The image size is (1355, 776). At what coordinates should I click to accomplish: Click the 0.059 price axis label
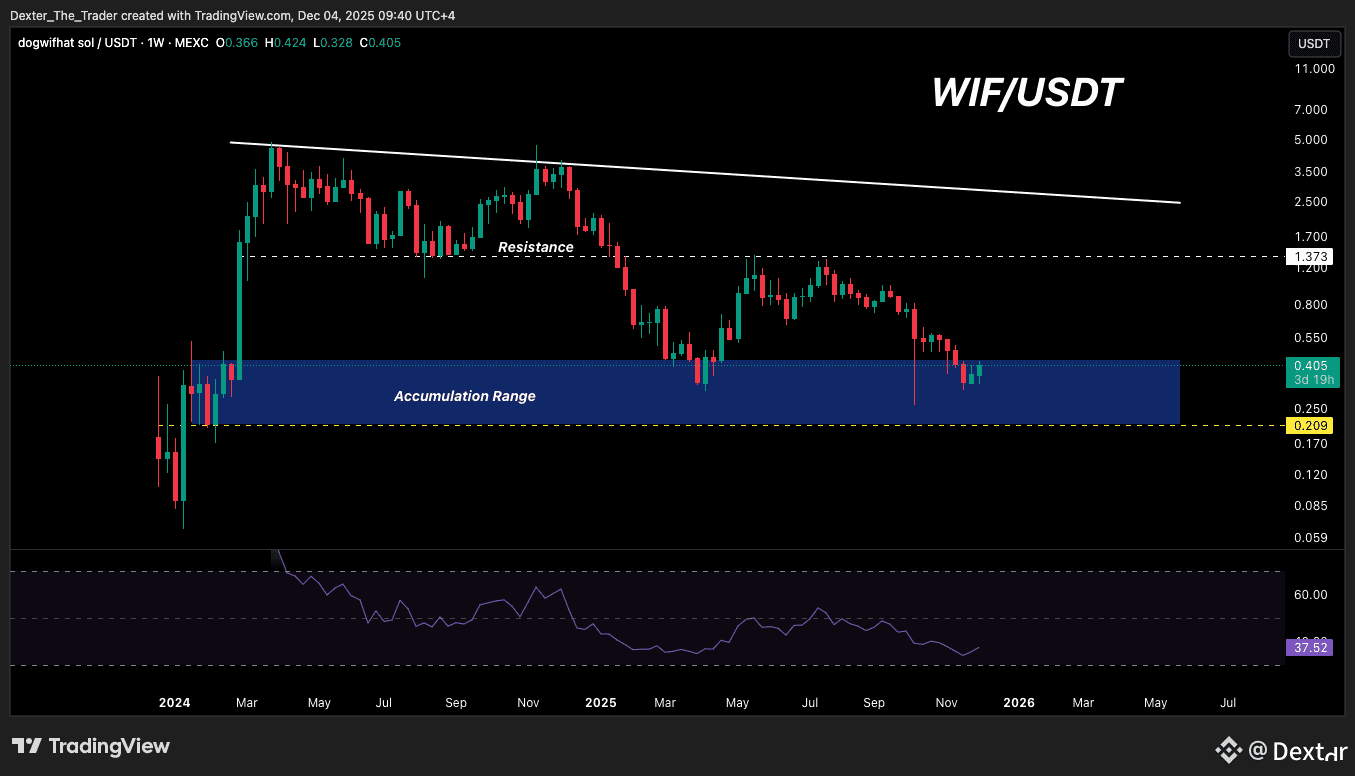click(1311, 538)
